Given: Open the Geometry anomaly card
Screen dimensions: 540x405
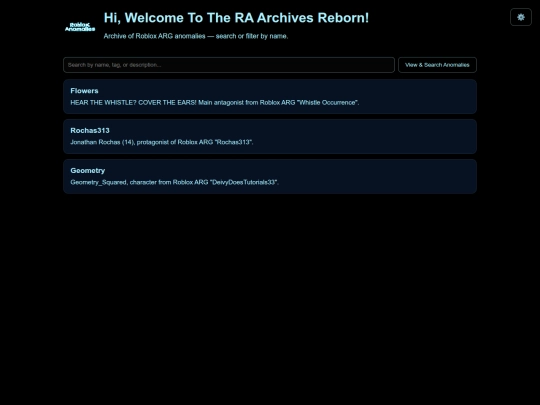Looking at the screenshot, I should (270, 176).
